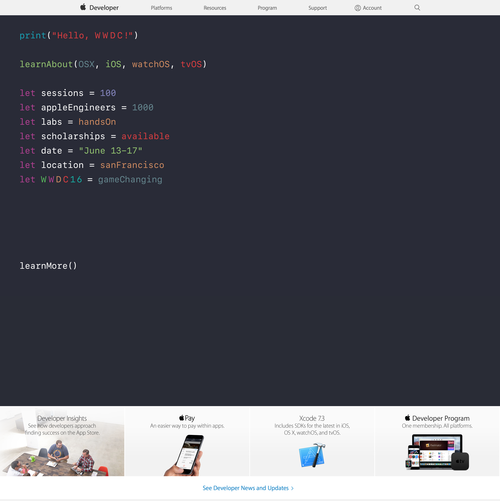Click the learnAbout function name
Screen dimensions: 500x501
click(46, 64)
